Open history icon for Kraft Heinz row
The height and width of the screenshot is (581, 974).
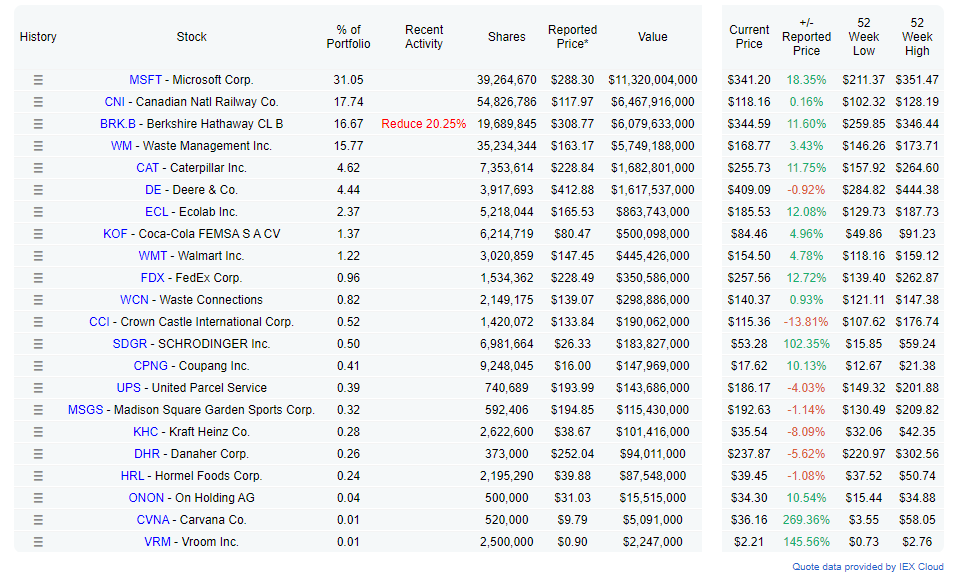[x=38, y=432]
